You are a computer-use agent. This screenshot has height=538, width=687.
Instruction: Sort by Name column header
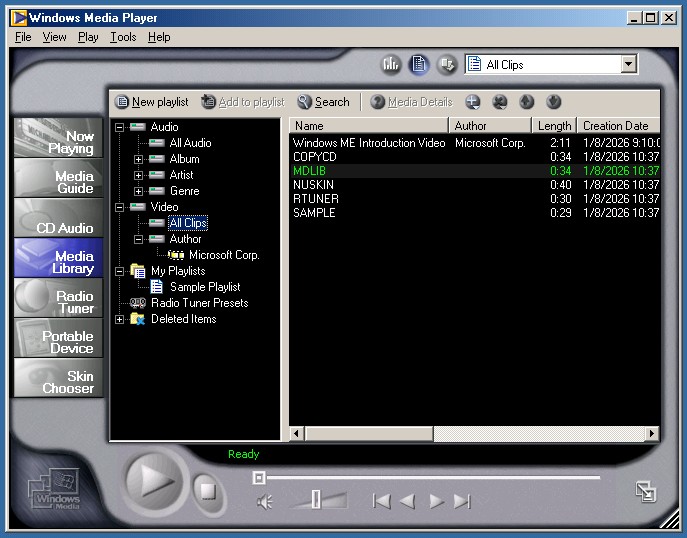[369, 126]
